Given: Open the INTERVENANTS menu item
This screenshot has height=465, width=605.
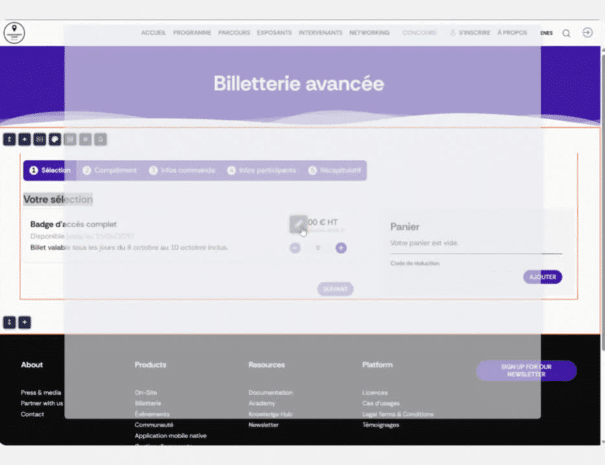Looking at the screenshot, I should tap(320, 33).
